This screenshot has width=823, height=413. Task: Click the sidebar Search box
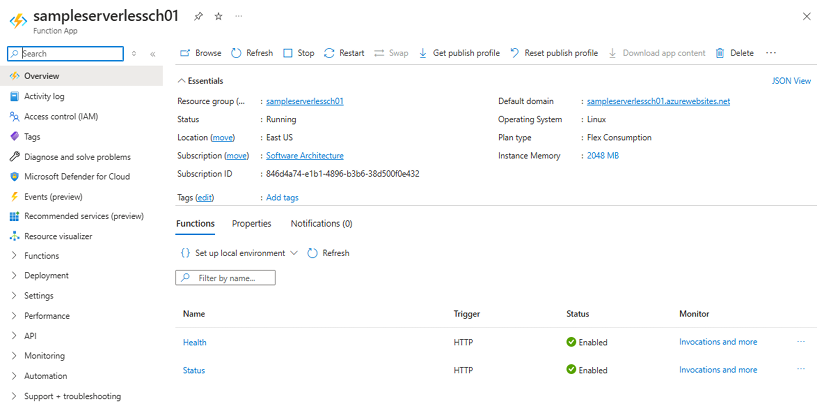click(x=66, y=54)
